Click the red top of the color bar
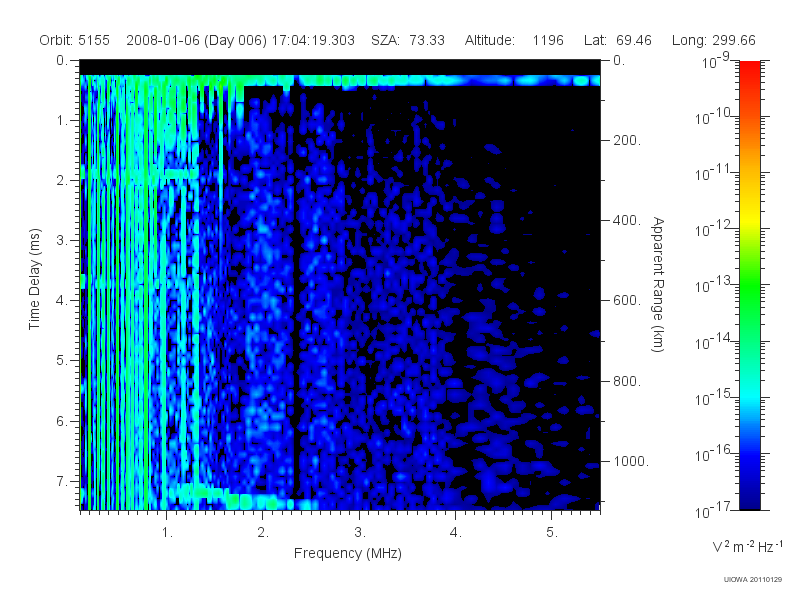The width and height of the screenshot is (800, 600). point(749,69)
